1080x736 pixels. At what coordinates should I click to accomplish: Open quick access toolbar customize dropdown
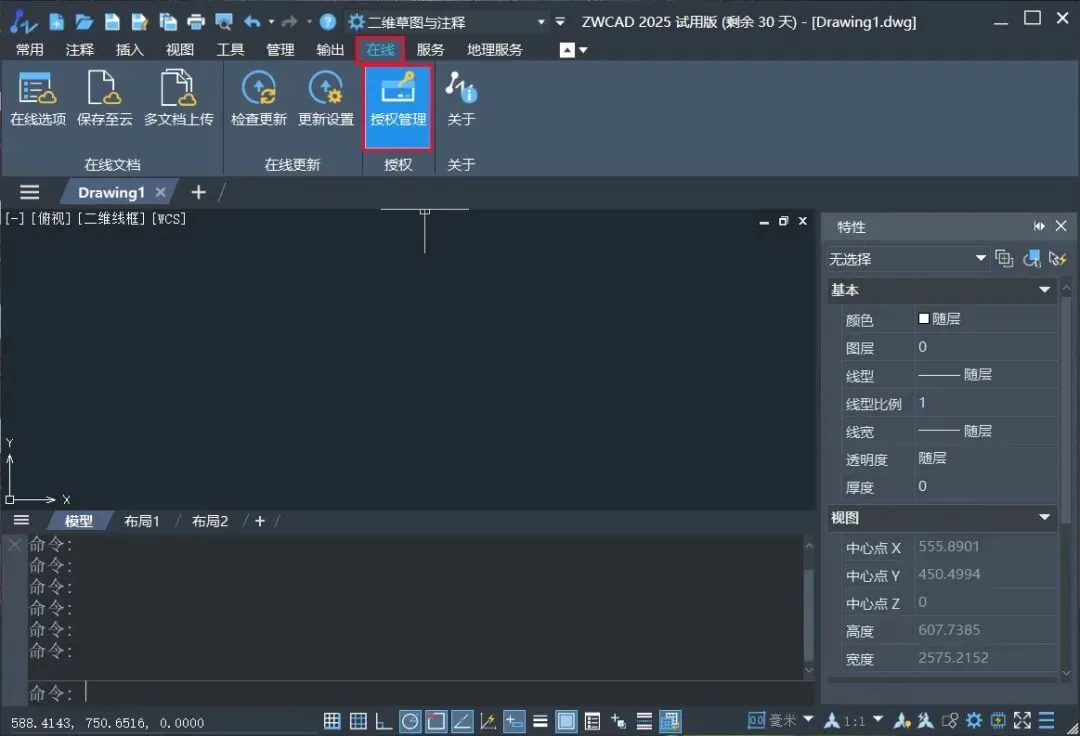(560, 22)
